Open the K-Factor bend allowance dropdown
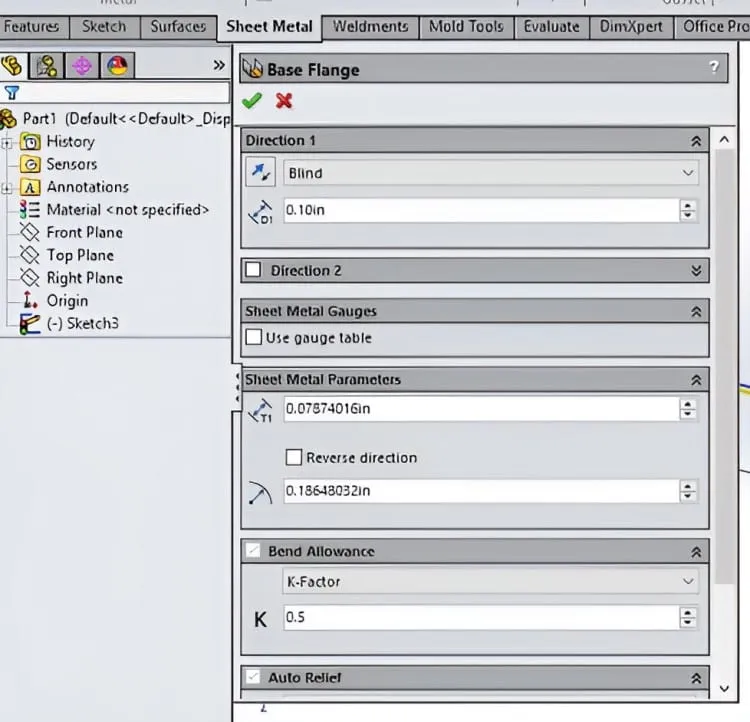Screen dimensions: 750x722 490,581
